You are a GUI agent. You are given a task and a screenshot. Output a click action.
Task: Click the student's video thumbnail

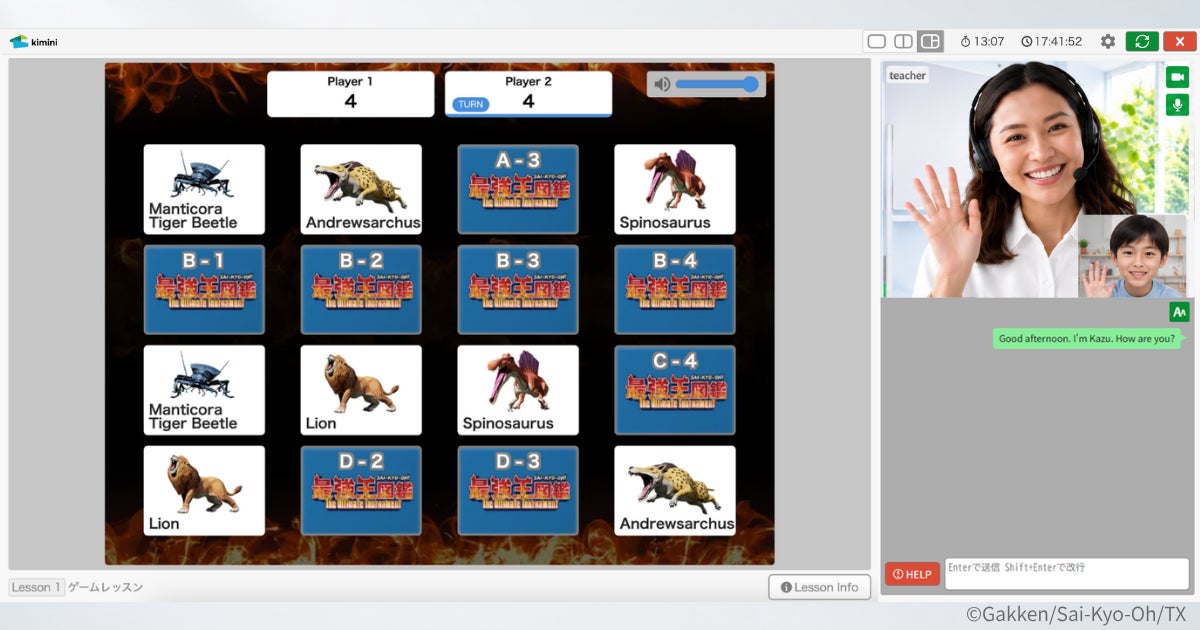pyautogui.click(x=1132, y=256)
